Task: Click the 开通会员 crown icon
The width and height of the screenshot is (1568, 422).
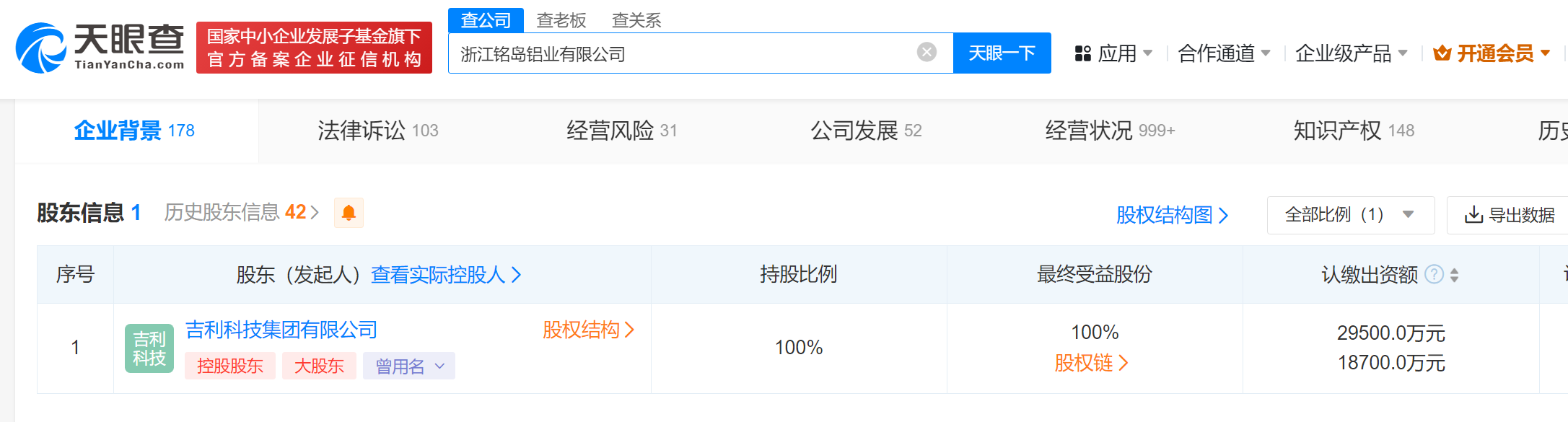Action: pos(1442,53)
